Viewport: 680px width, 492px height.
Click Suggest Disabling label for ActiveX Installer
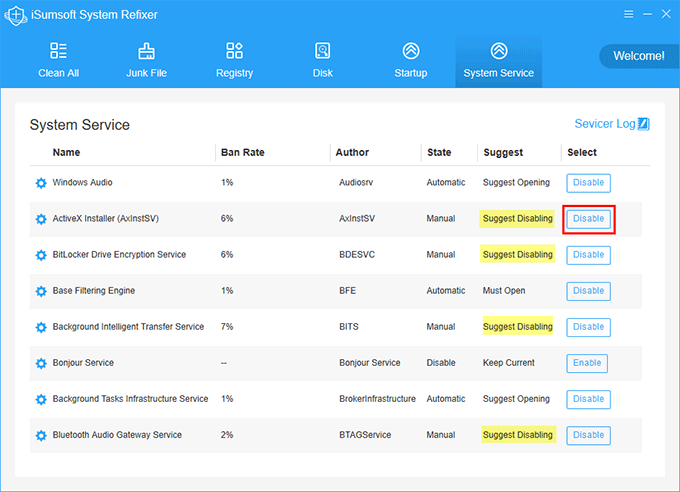tap(517, 219)
